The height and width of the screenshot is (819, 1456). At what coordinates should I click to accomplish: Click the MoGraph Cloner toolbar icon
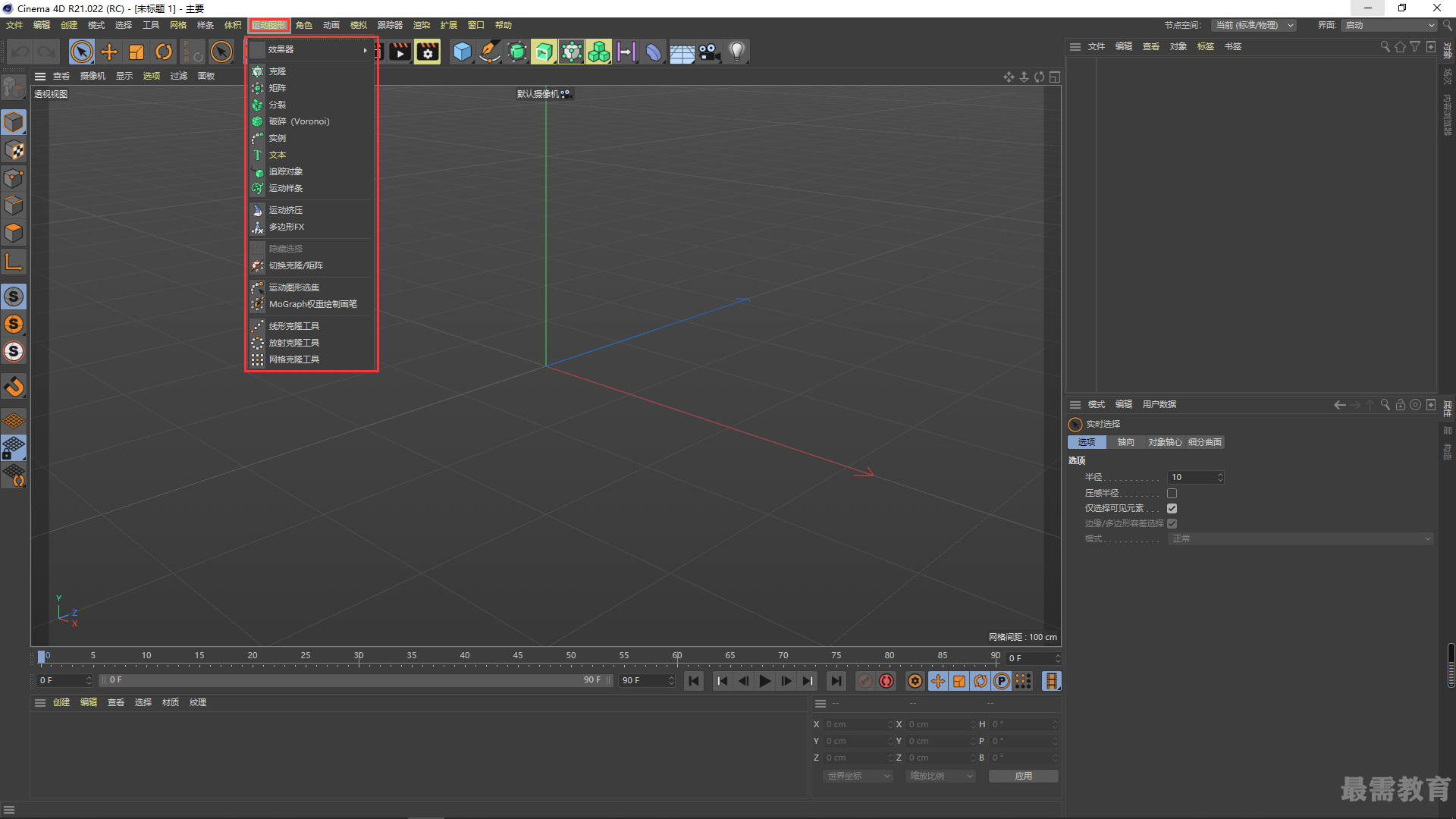point(572,52)
